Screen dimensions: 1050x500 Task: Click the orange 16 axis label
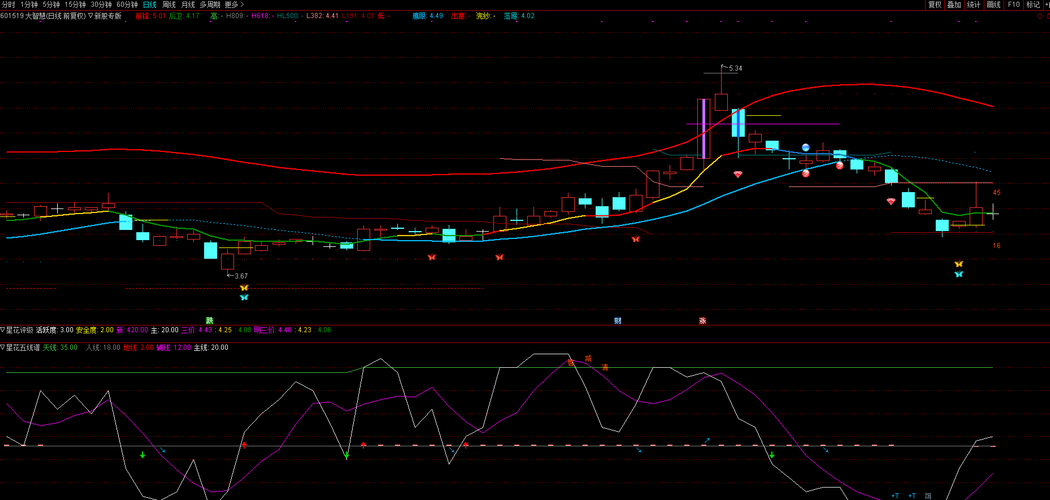click(996, 246)
